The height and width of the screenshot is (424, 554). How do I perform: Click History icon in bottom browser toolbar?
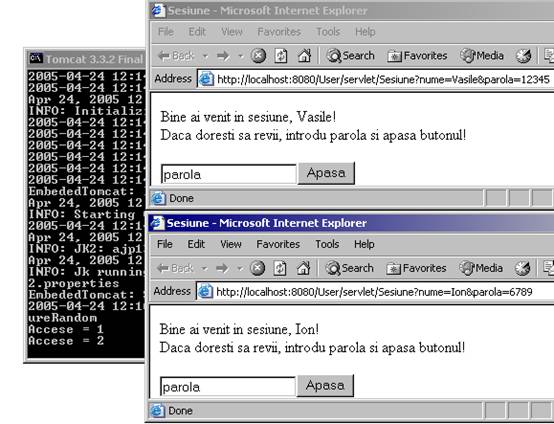[x=523, y=268]
